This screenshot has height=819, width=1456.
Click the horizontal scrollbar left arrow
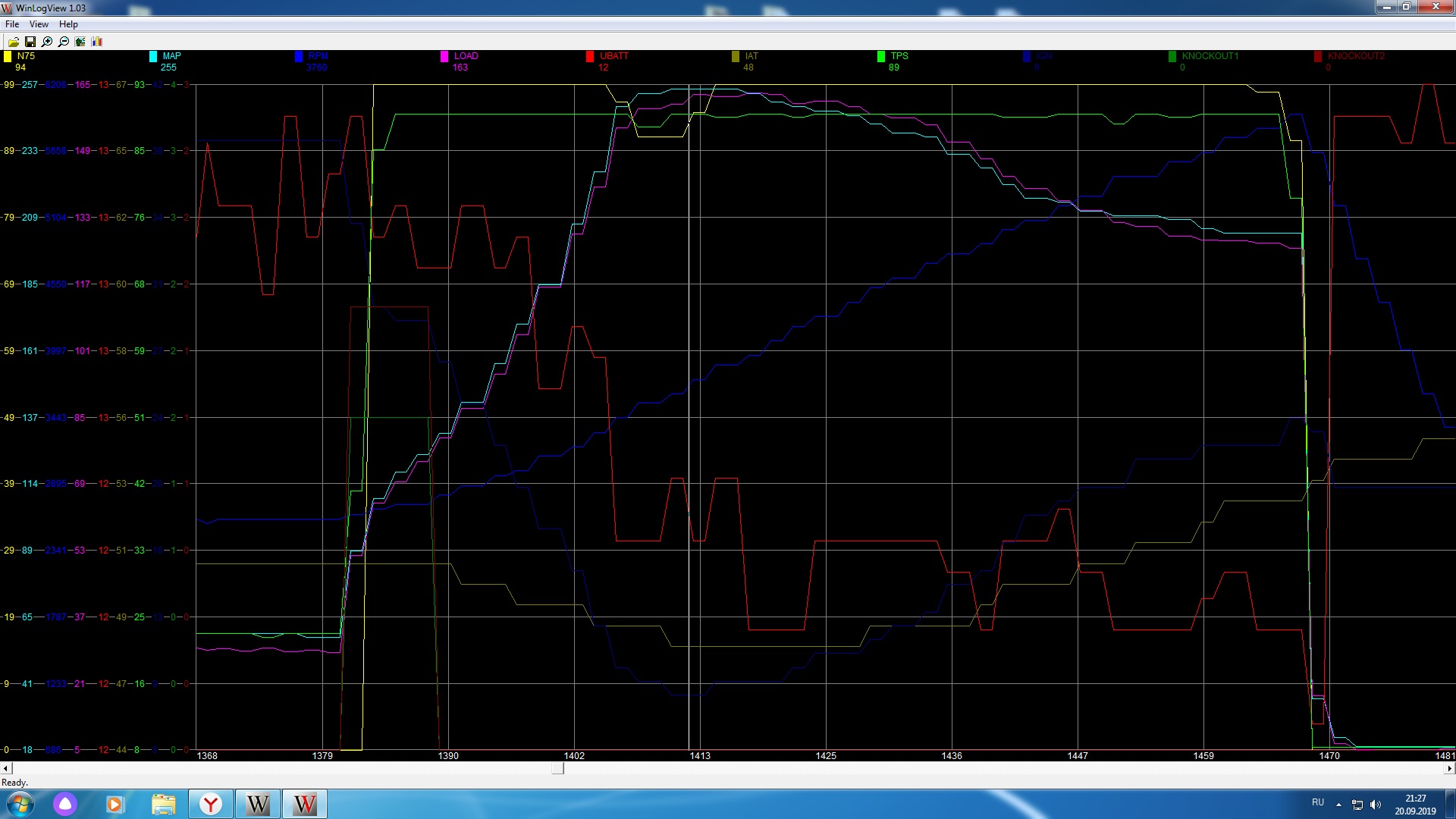pos(6,768)
